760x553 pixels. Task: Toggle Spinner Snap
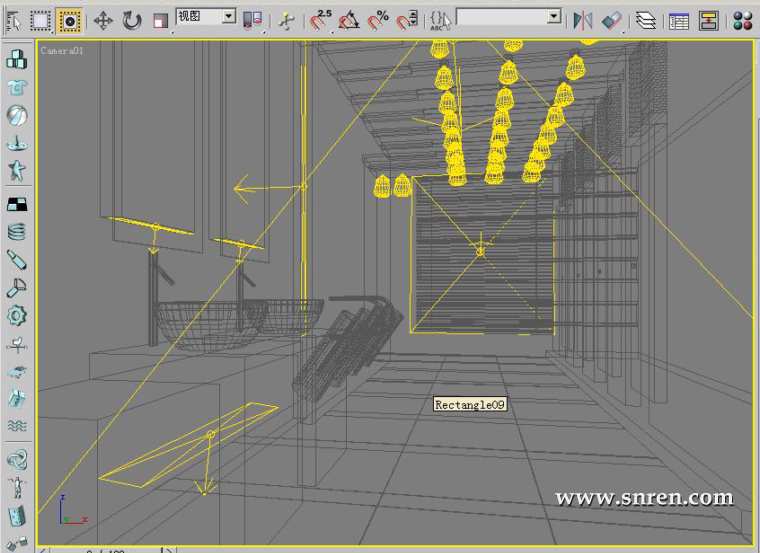pyautogui.click(x=407, y=21)
